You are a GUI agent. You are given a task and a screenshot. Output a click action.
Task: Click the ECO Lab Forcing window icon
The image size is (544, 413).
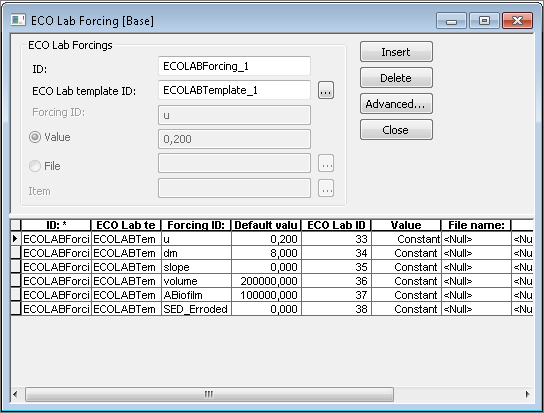[18, 20]
